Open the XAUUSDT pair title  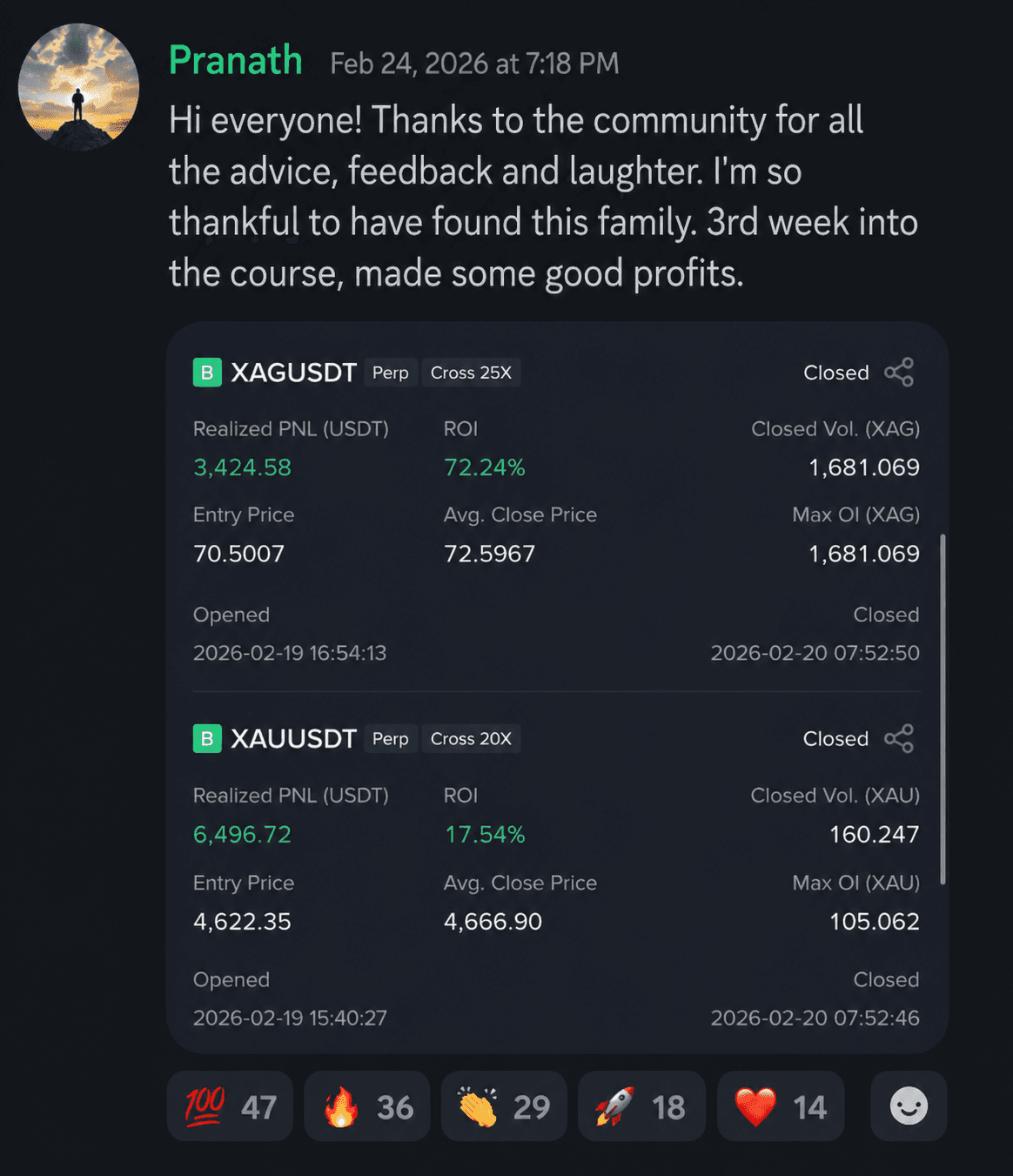point(293,739)
